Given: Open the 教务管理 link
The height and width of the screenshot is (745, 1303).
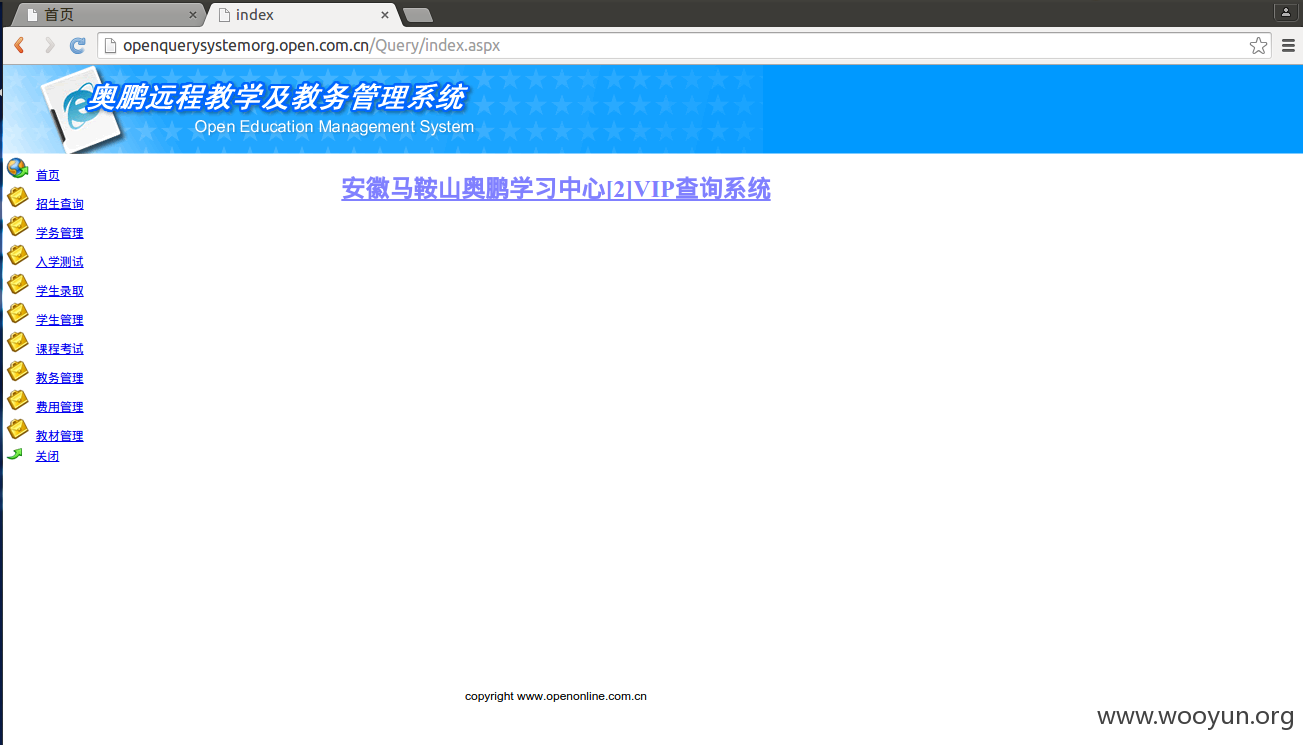Looking at the screenshot, I should click(60, 378).
